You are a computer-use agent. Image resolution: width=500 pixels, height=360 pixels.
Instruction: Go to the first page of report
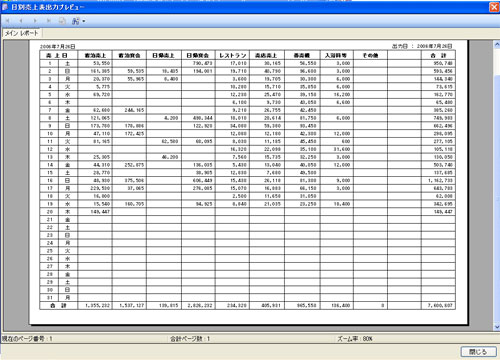(x=7, y=21)
